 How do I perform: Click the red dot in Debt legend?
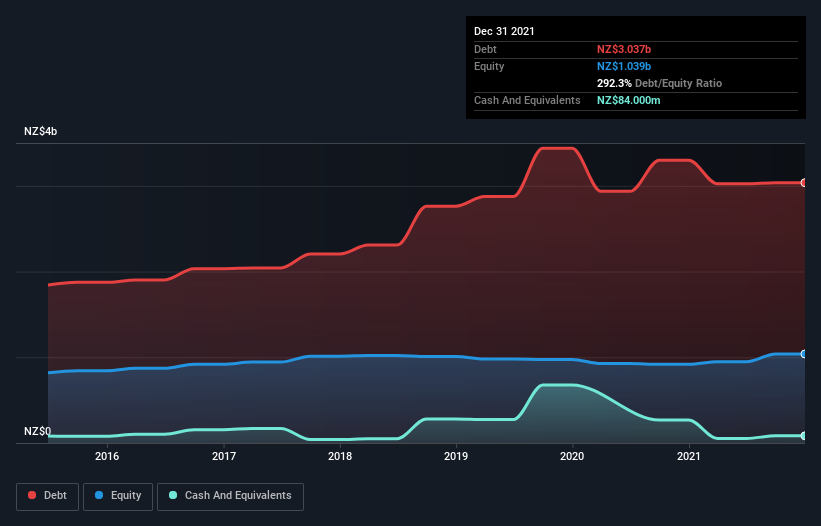pos(32,495)
